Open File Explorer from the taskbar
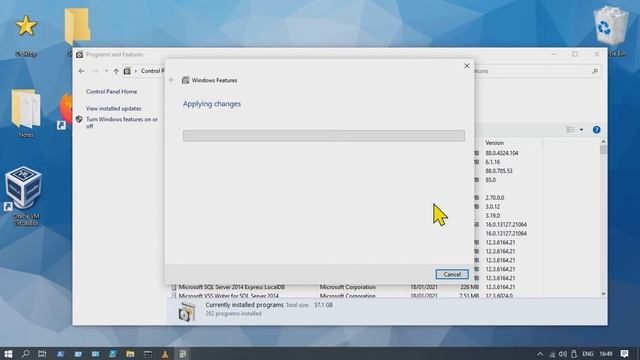Screen dimensions: 640x360 click(130, 353)
